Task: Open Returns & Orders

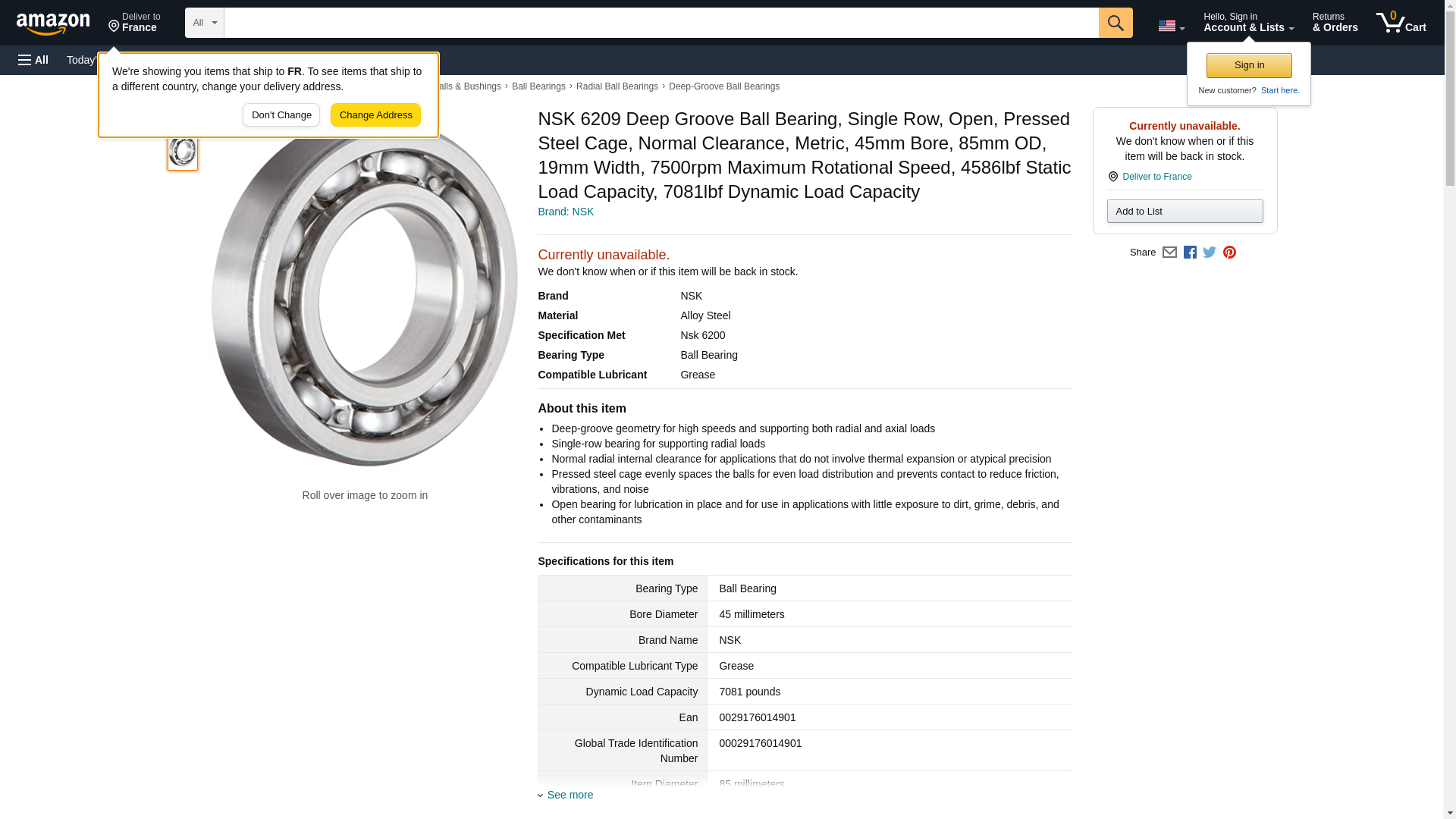Action: pyautogui.click(x=1335, y=23)
